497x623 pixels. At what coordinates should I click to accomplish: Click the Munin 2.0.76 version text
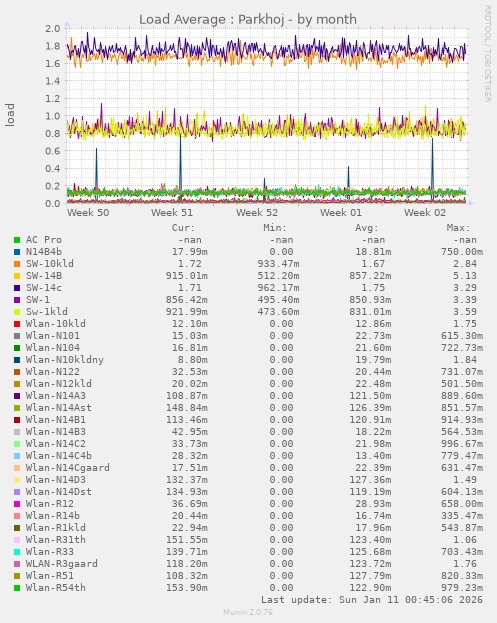(x=248, y=612)
